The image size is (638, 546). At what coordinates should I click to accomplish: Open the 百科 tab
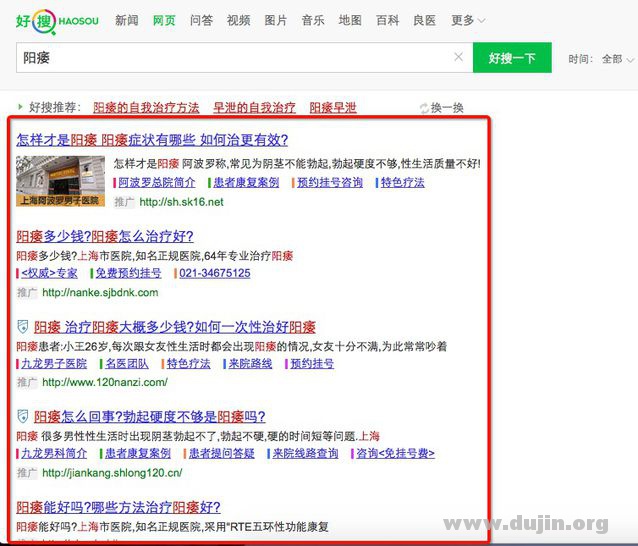click(387, 20)
